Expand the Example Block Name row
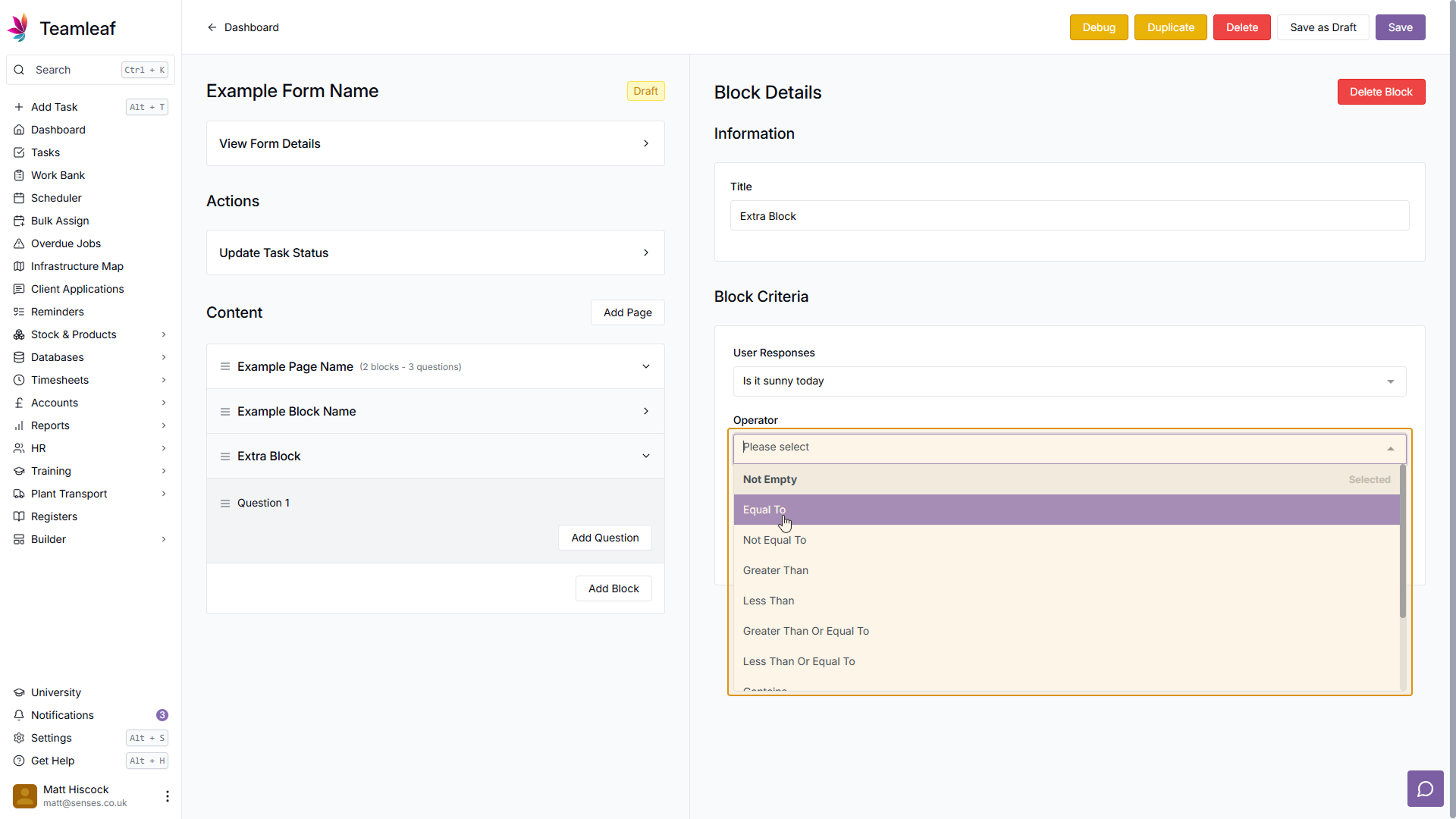The height and width of the screenshot is (819, 1456). [645, 412]
